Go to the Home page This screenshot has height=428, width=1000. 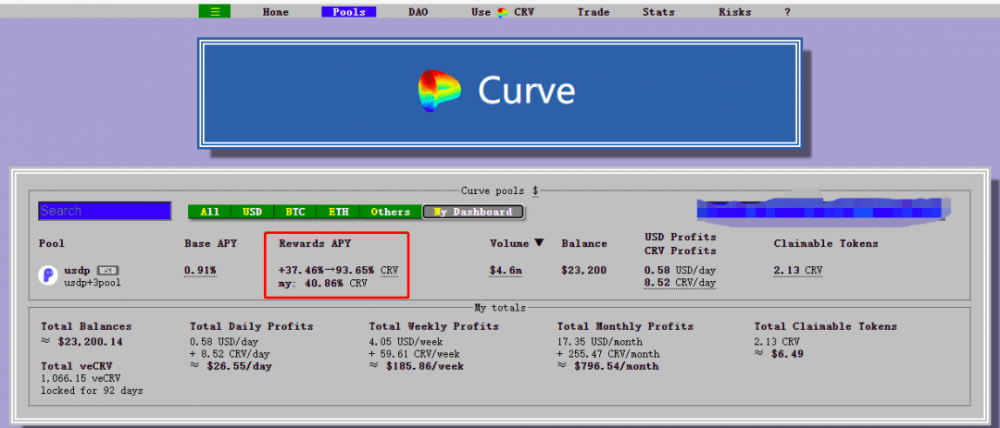[276, 12]
